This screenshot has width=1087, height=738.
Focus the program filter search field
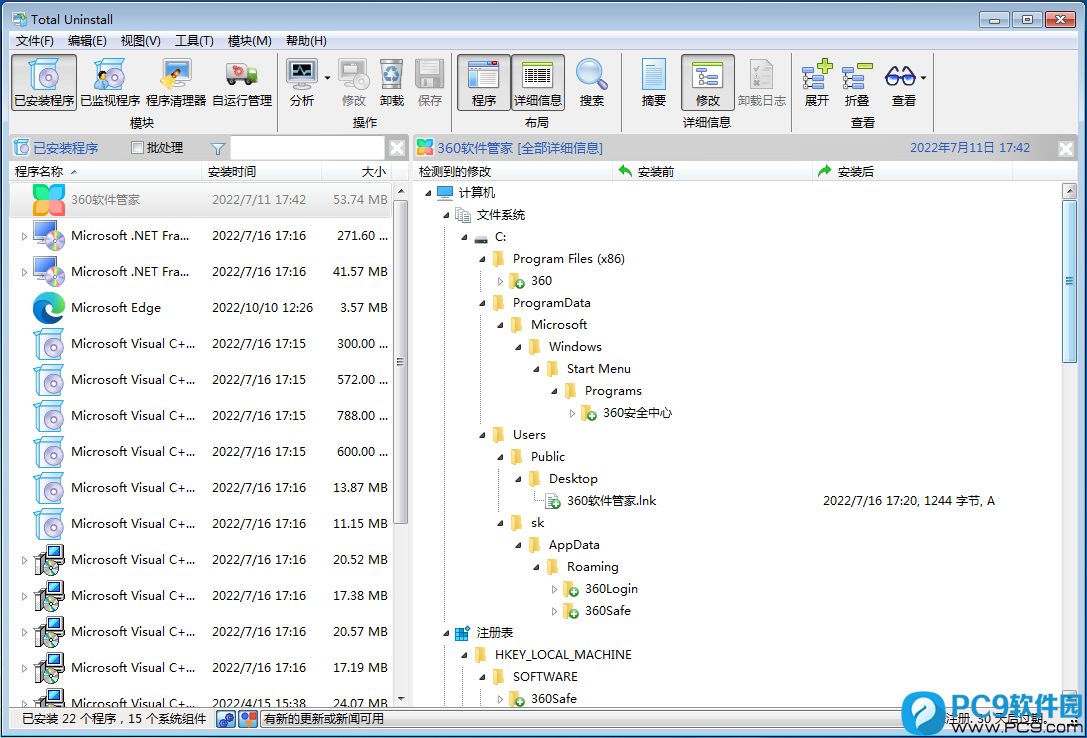307,148
